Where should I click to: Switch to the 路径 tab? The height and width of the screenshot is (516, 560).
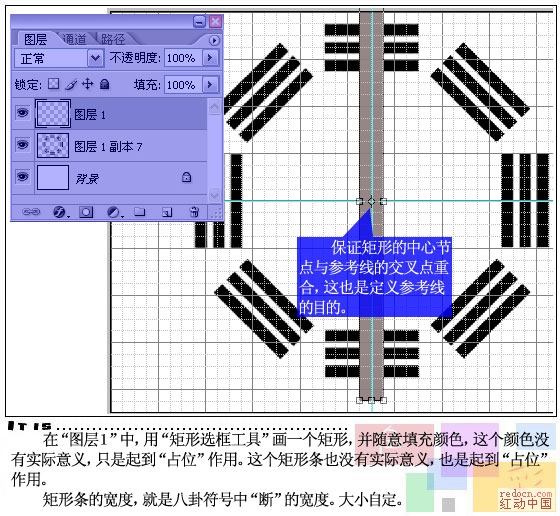[113, 39]
